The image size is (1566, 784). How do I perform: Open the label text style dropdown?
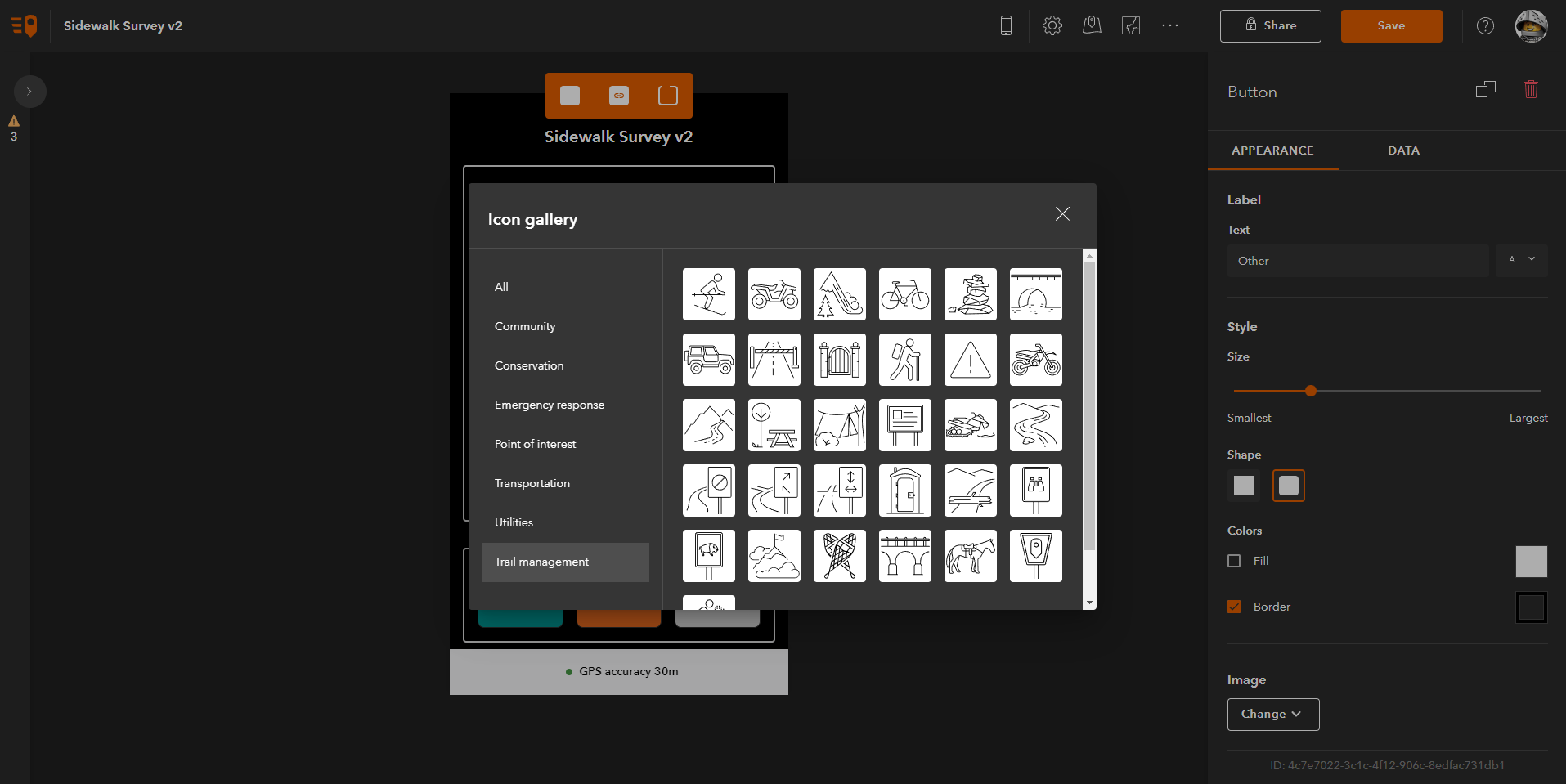[1521, 260]
